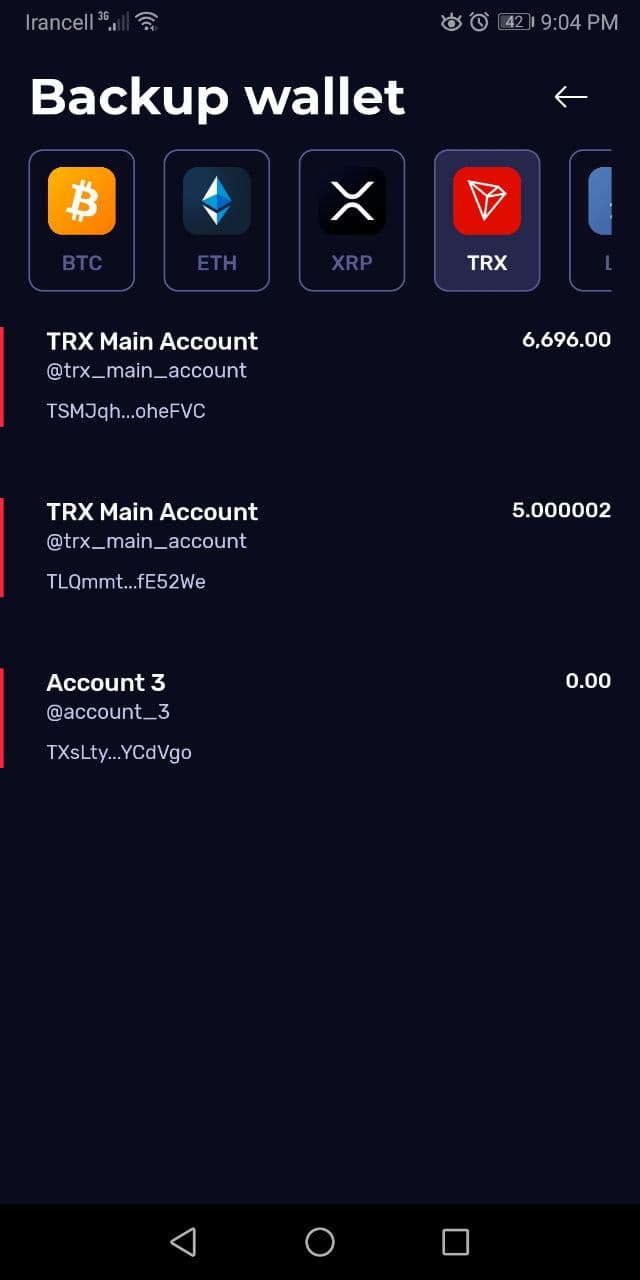This screenshot has width=640, height=1280.
Task: Tap the back arrow in the header
Action: click(572, 97)
